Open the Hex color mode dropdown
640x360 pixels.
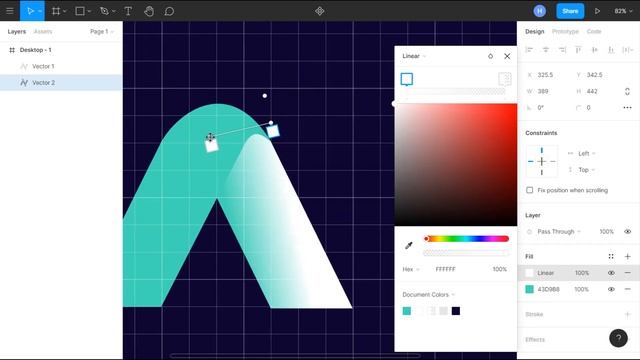click(411, 269)
